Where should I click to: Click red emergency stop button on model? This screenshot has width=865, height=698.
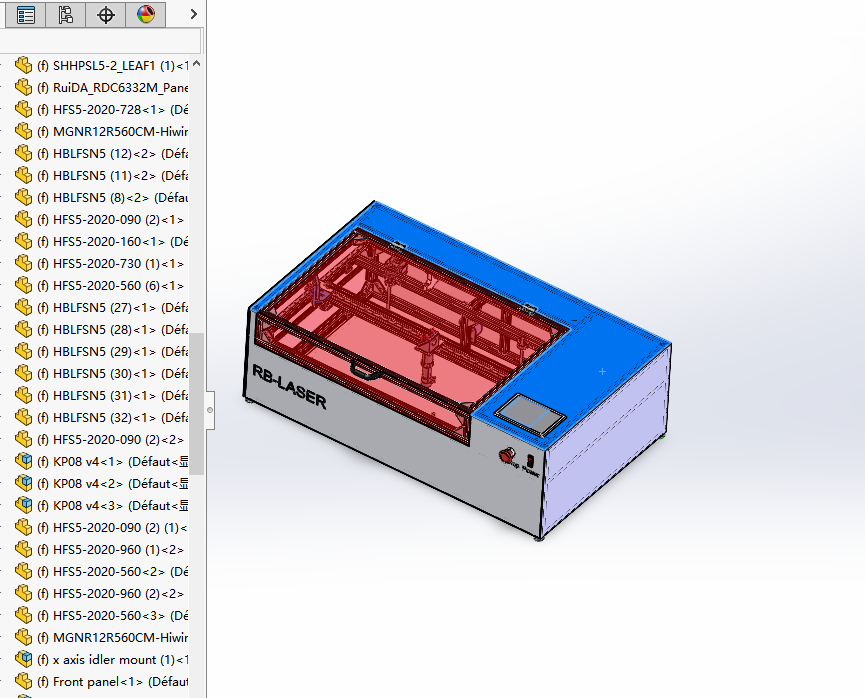click(506, 455)
